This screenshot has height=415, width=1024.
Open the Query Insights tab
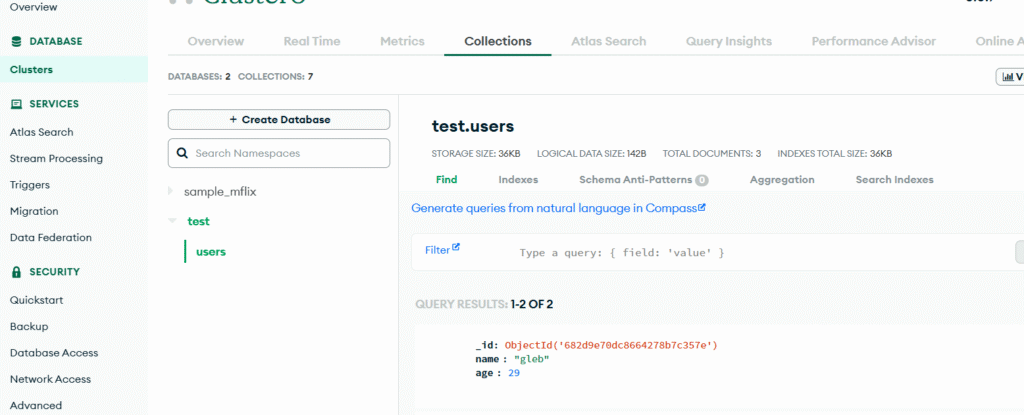[729, 41]
